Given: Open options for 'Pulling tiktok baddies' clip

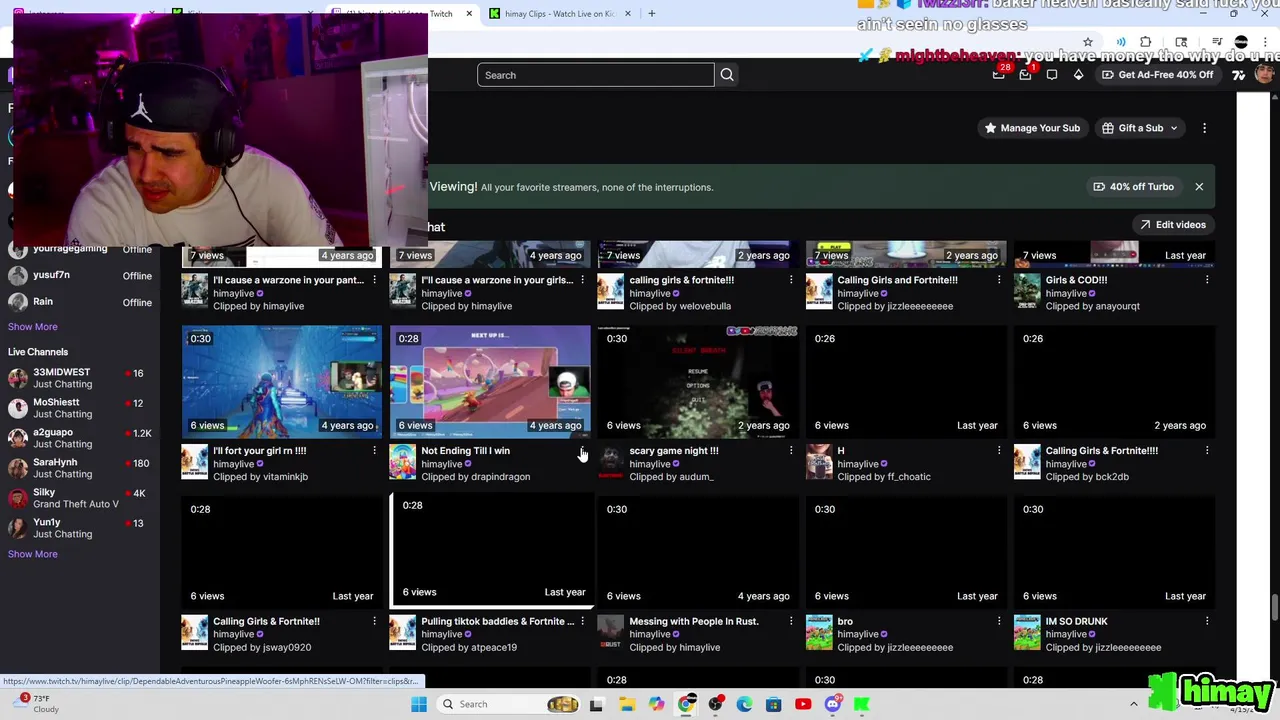Looking at the screenshot, I should (582, 622).
